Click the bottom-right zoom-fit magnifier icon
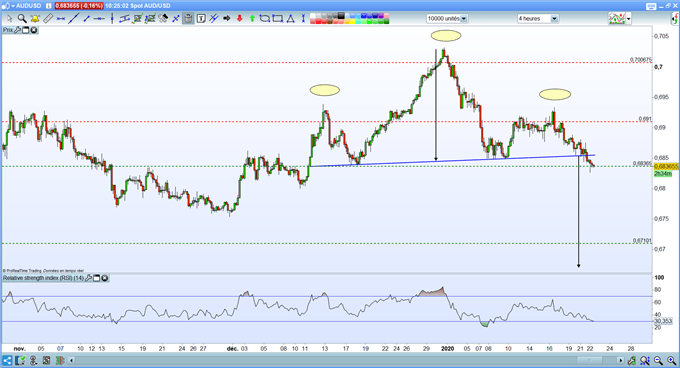This screenshot has width=680, height=368. [x=645, y=361]
